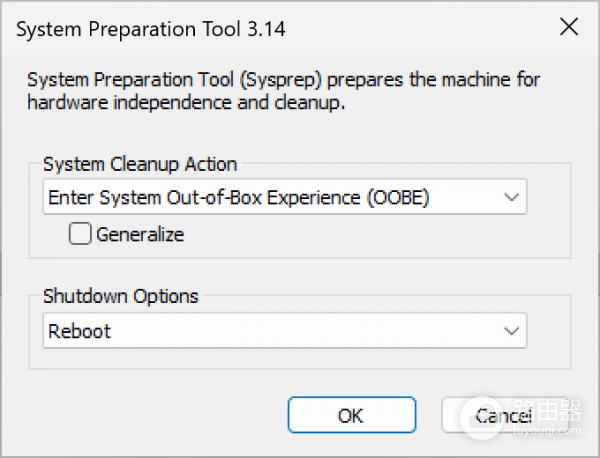Click the Shutdown Options group label
Viewport: 600px width, 458px height.
click(x=121, y=296)
